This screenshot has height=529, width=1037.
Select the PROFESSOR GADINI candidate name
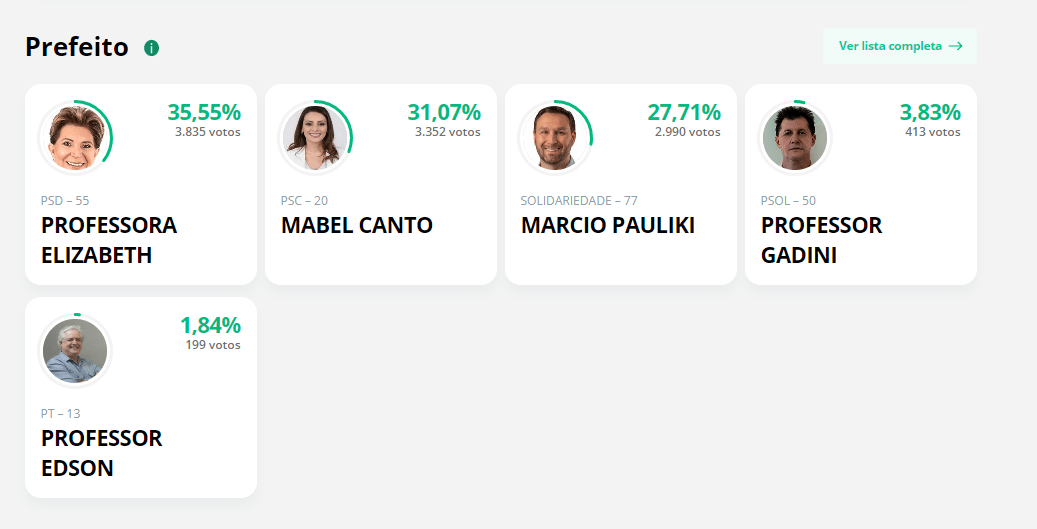(x=821, y=240)
